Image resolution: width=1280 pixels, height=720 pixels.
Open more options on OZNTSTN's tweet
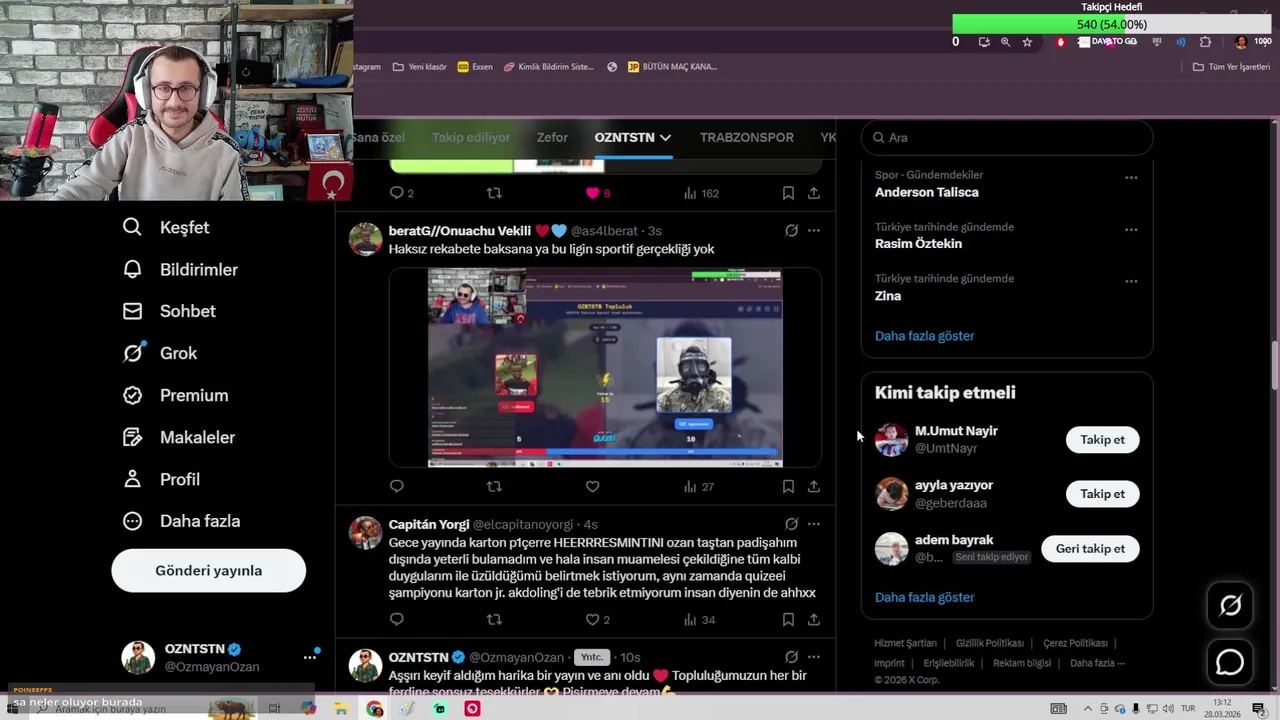(814, 657)
